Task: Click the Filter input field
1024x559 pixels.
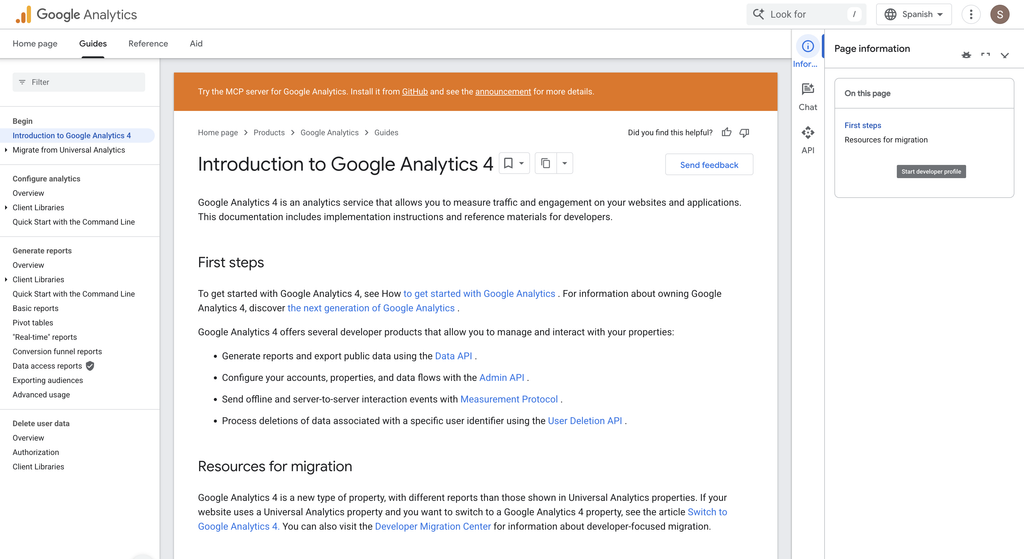Action: pos(79,82)
